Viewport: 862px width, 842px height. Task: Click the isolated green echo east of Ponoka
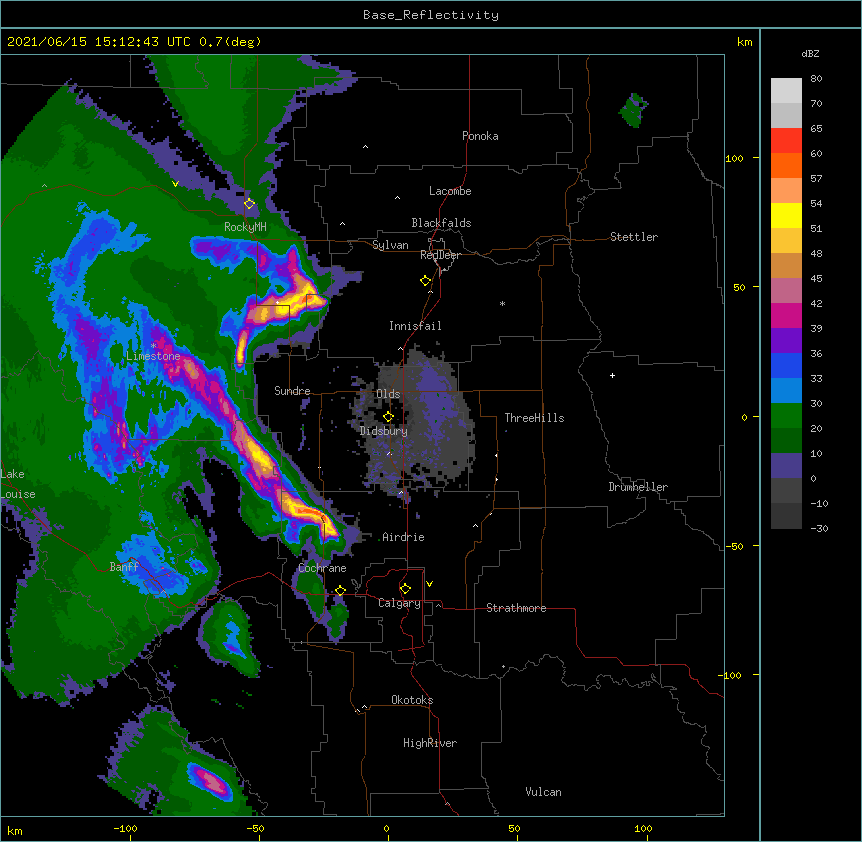[x=633, y=110]
